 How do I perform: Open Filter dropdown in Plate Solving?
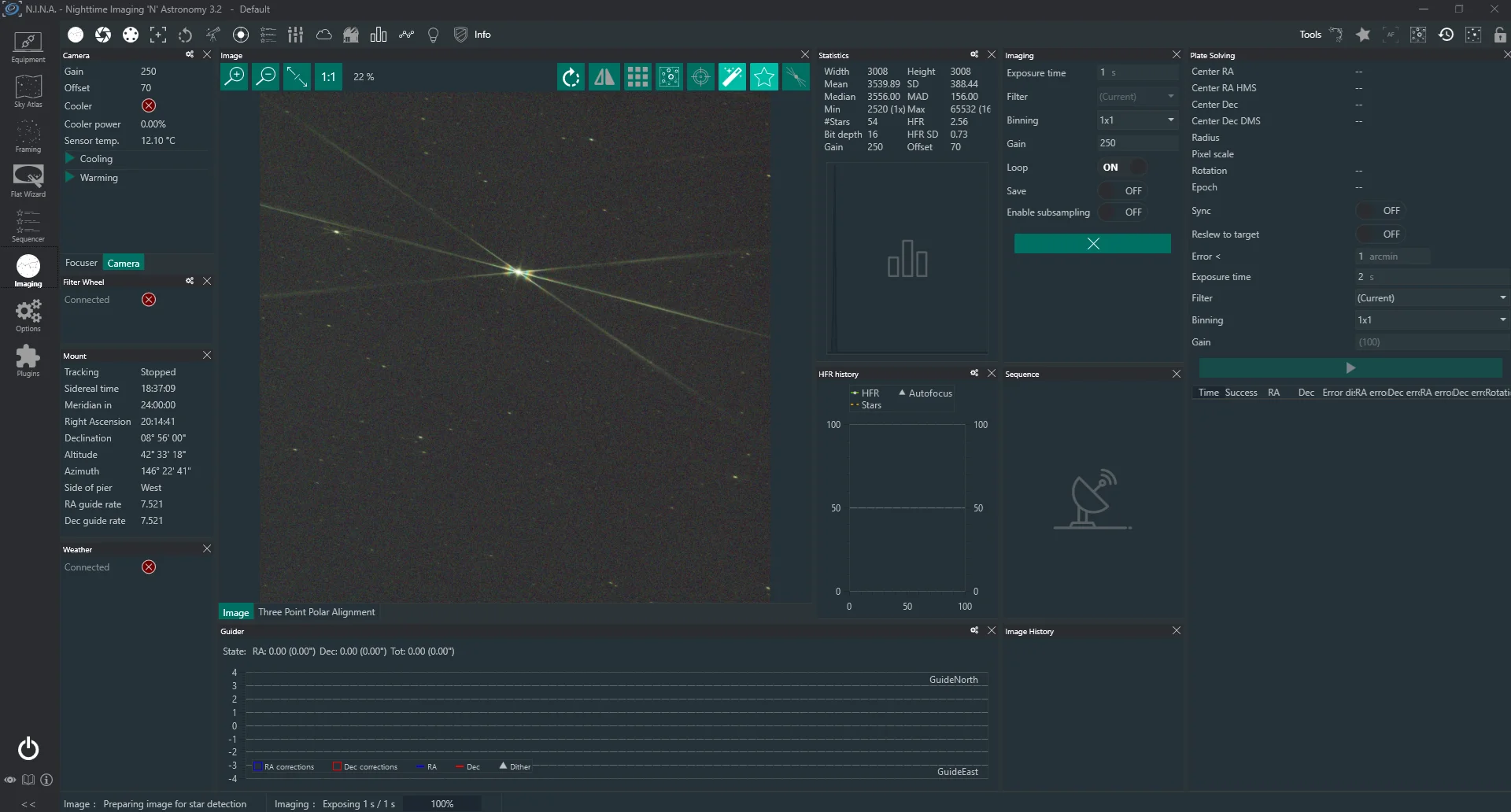tap(1432, 298)
